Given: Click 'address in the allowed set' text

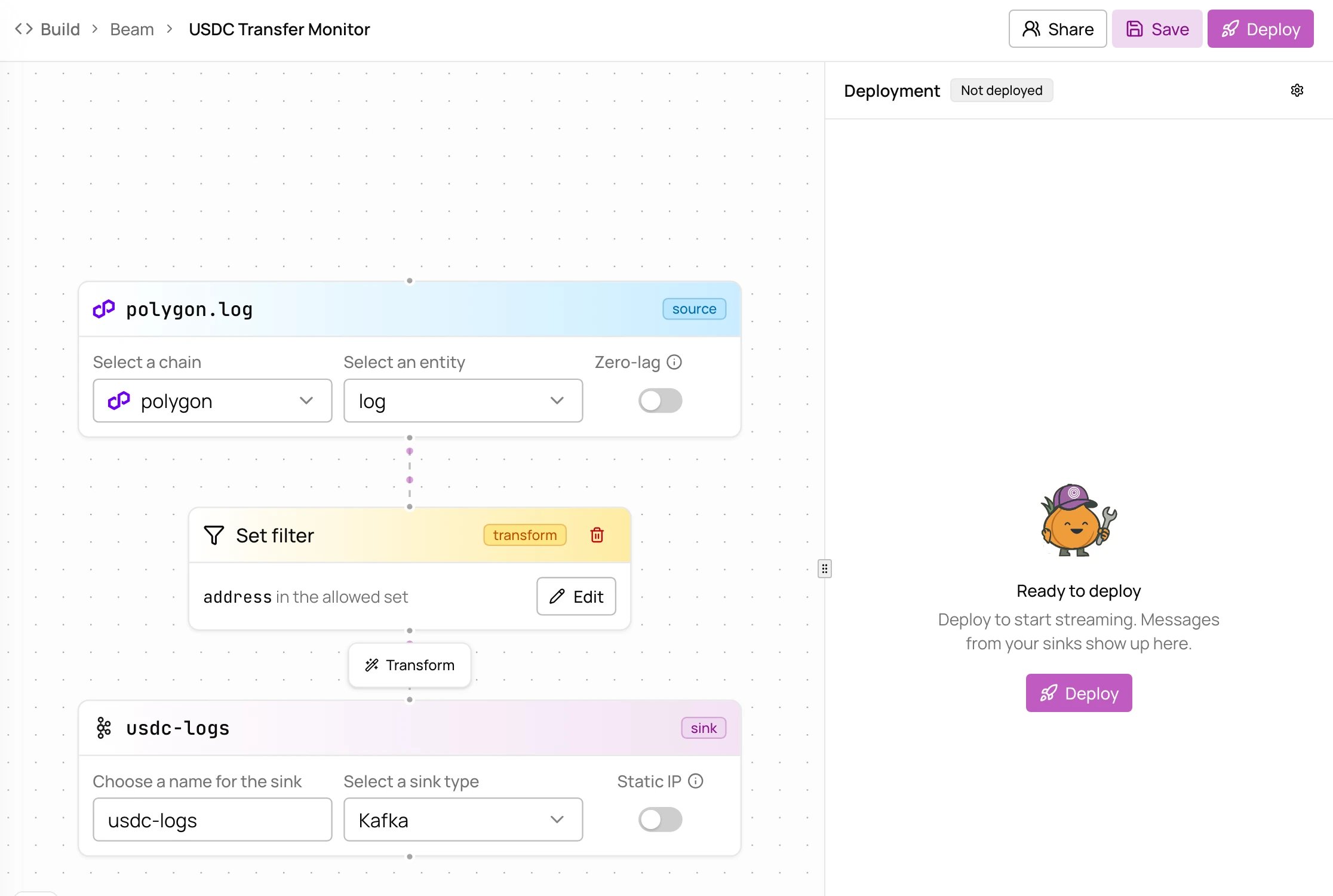Looking at the screenshot, I should pyautogui.click(x=305, y=597).
